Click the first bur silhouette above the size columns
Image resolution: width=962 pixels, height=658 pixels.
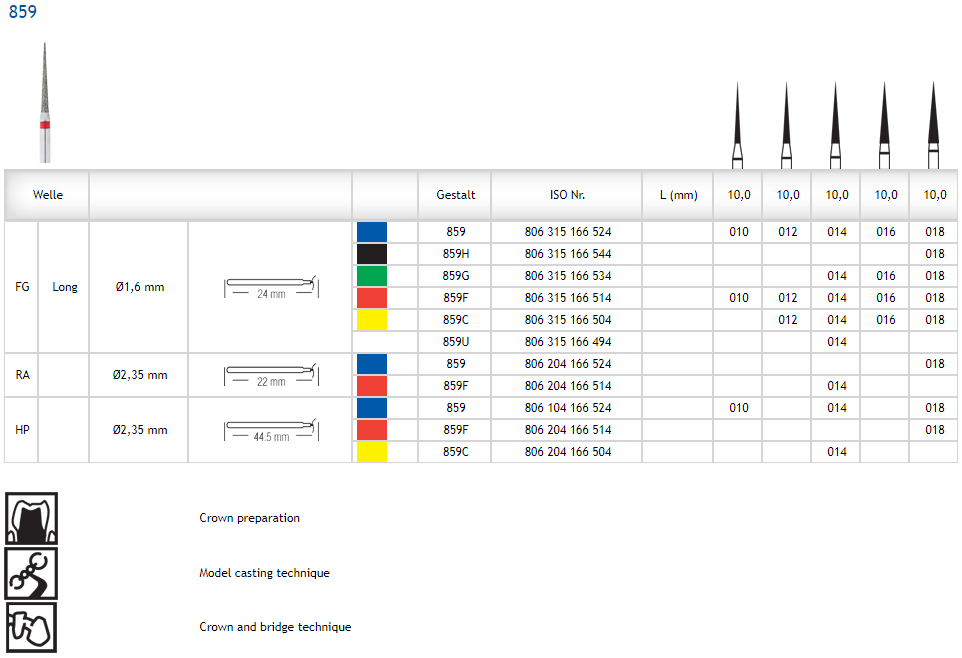pos(737,126)
